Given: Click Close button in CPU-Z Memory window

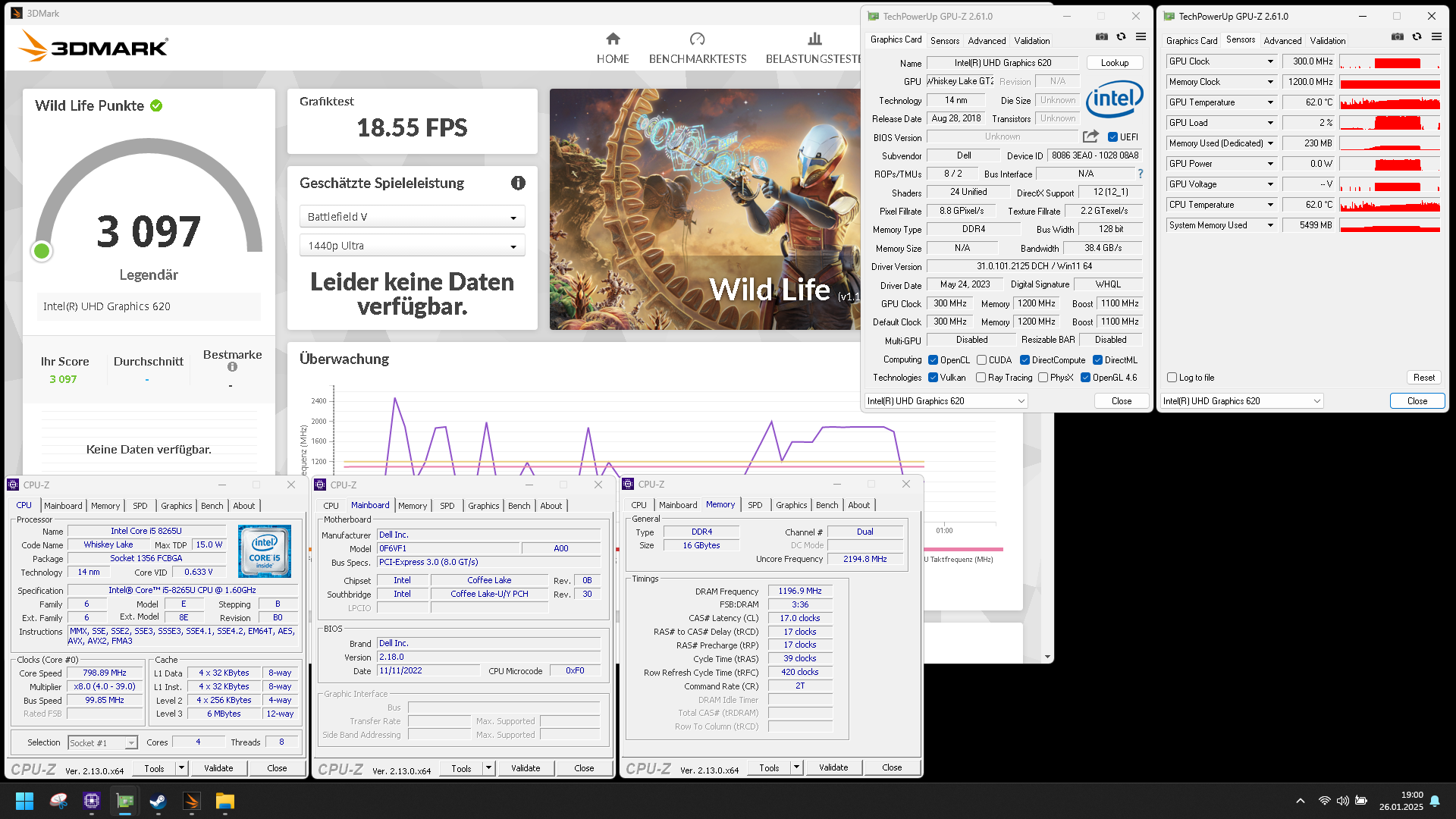Looking at the screenshot, I should point(892,767).
